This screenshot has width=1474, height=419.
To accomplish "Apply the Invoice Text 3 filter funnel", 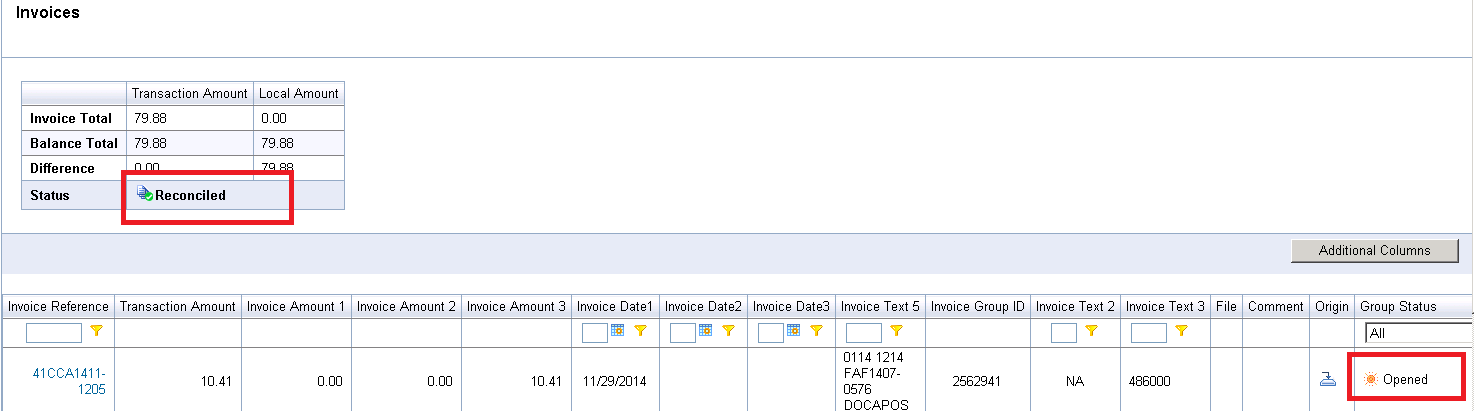I will [1181, 330].
